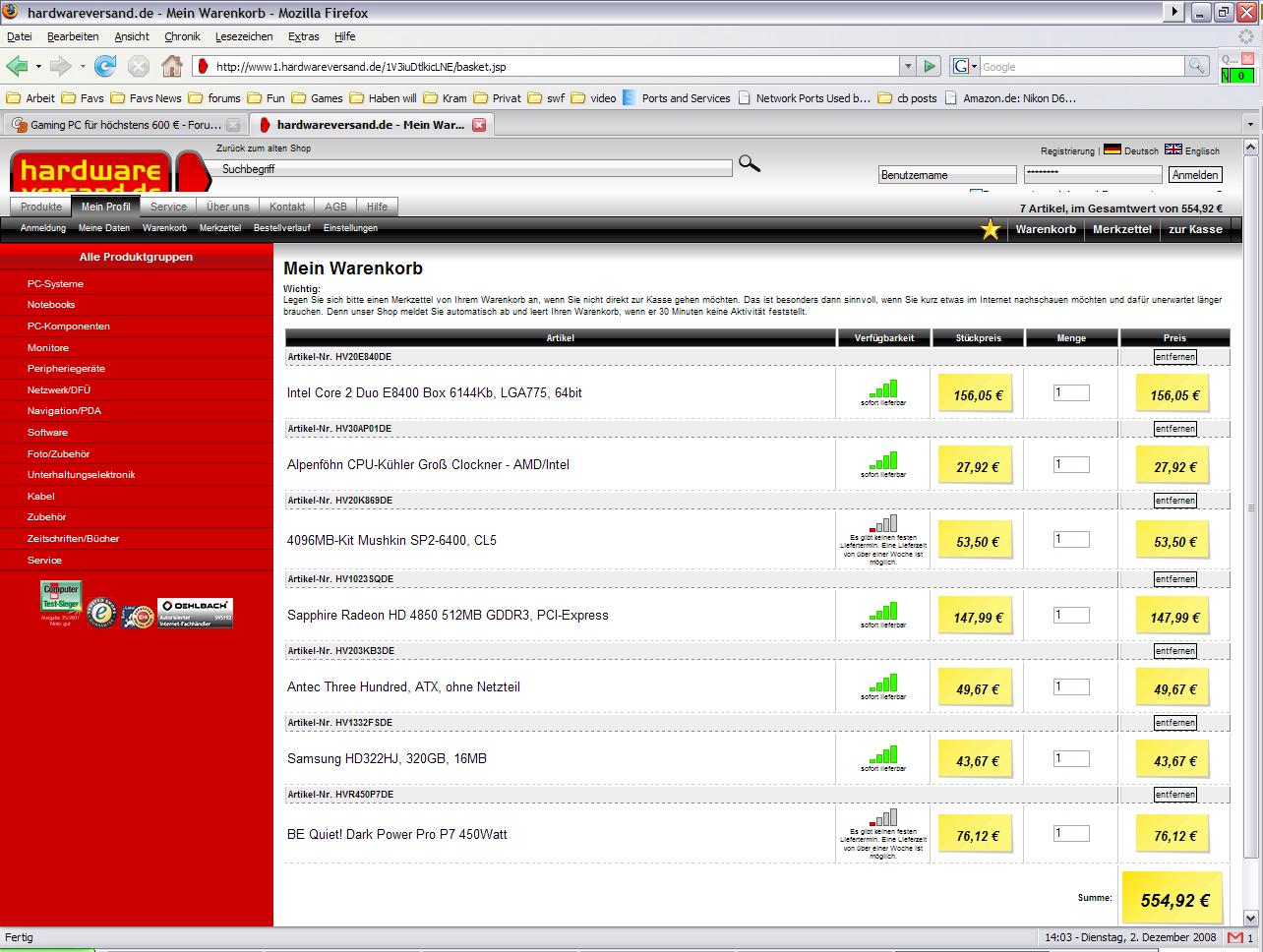Open Unterhaltungselektronik category
Viewport: 1263px width, 952px height.
[81, 475]
